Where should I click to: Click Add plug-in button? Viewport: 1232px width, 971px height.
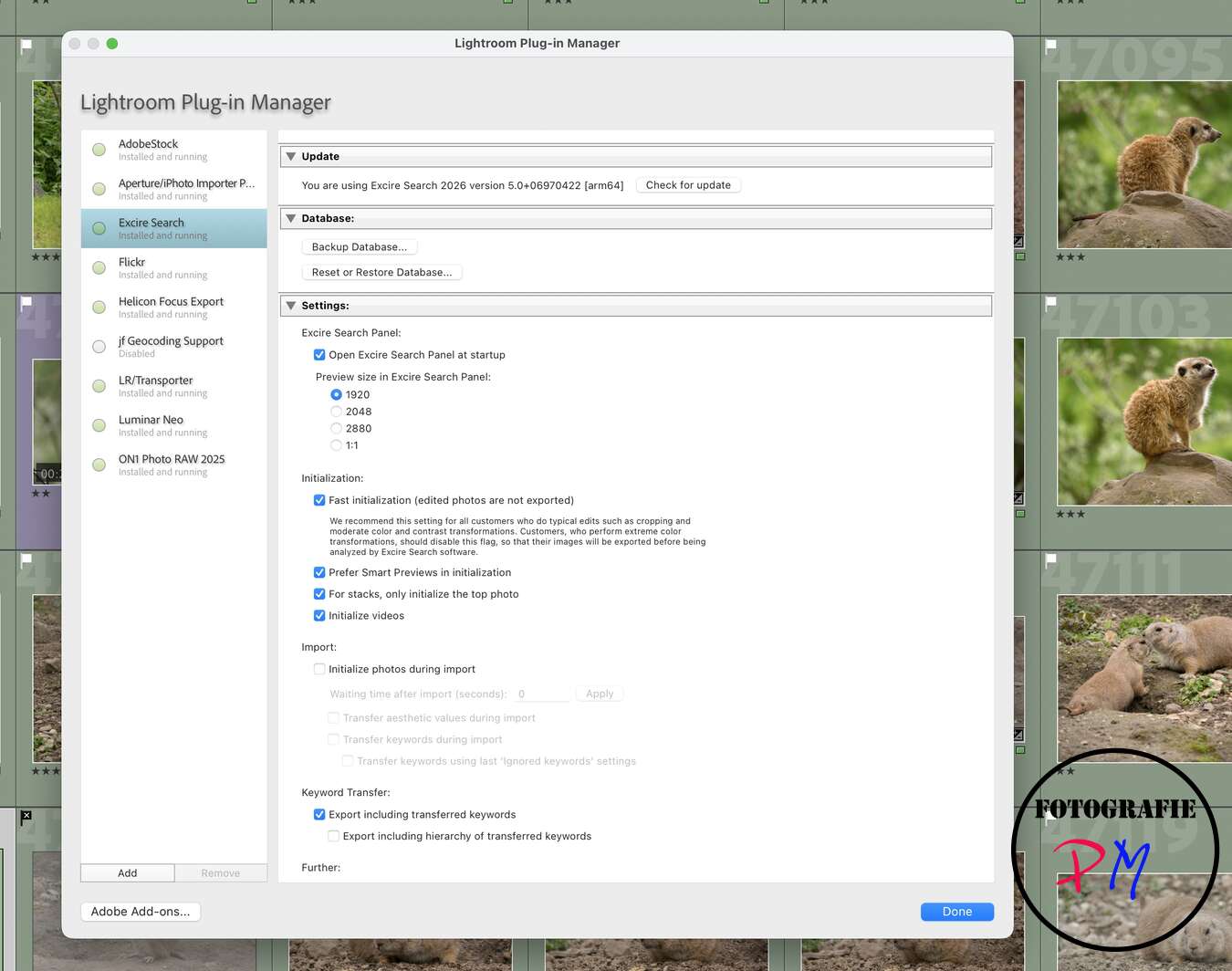128,873
